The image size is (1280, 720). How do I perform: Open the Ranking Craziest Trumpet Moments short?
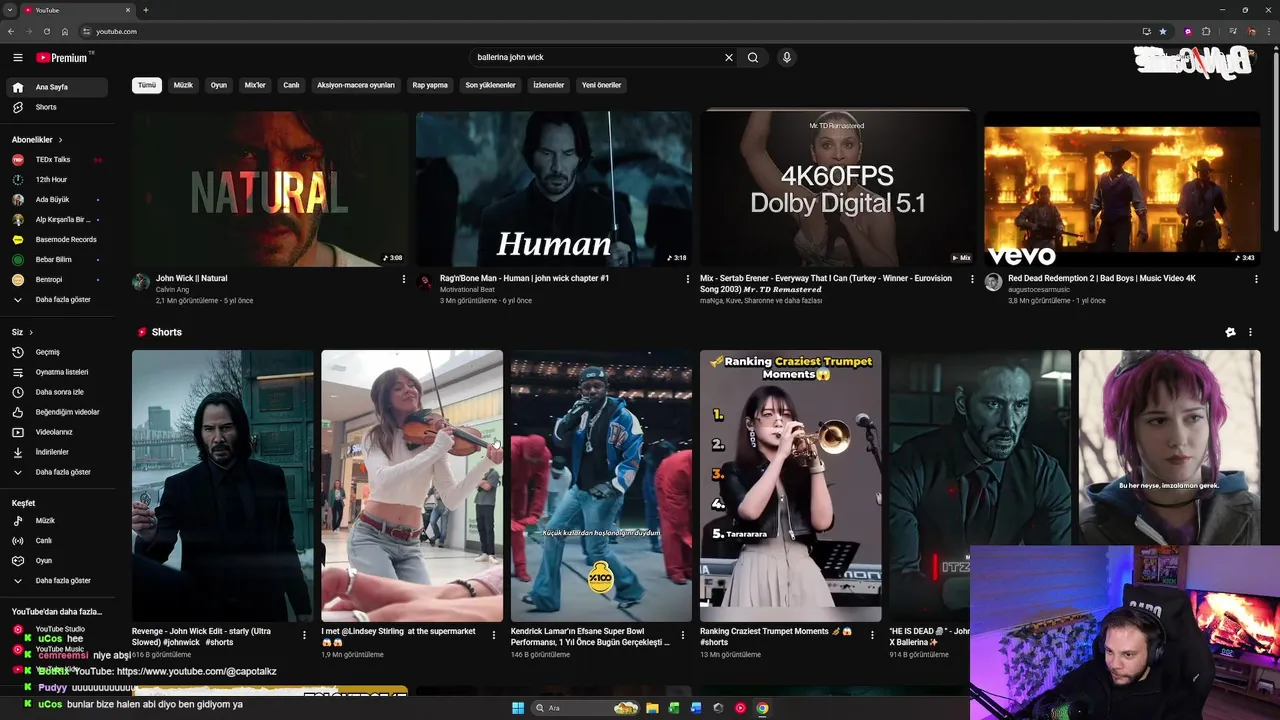point(791,486)
